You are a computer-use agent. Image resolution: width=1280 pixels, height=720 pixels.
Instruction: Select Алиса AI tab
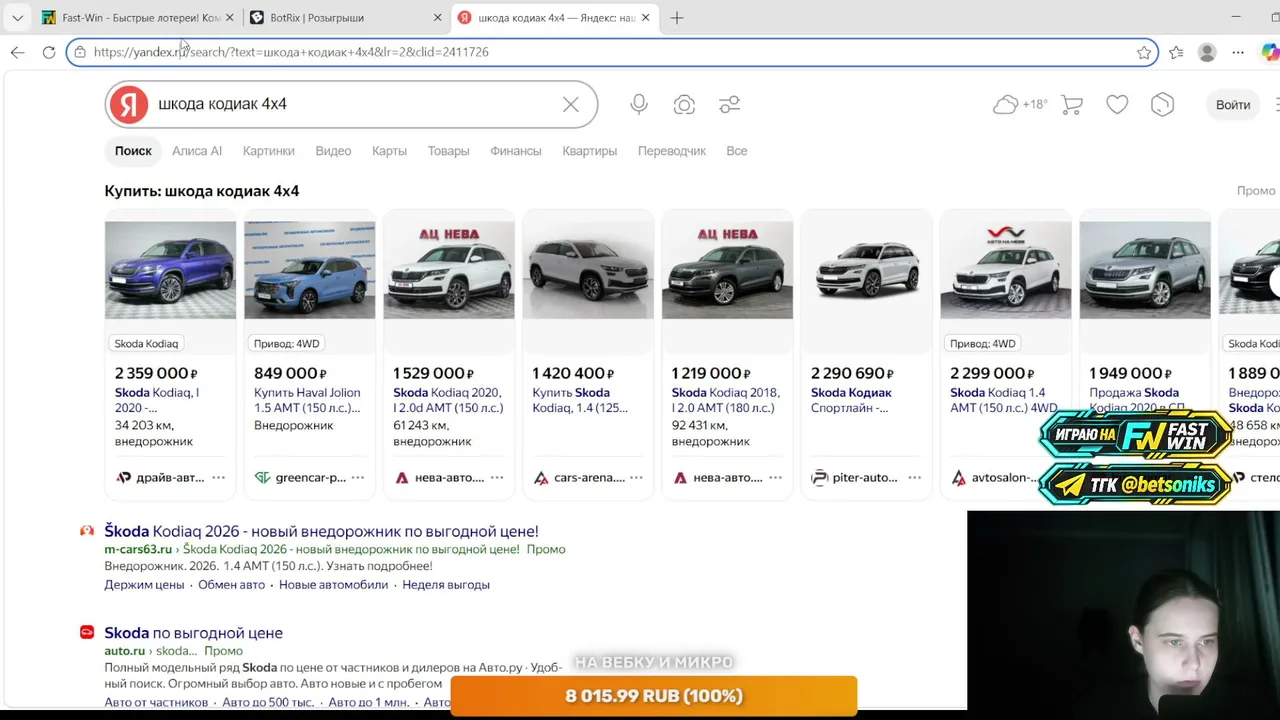tap(197, 151)
